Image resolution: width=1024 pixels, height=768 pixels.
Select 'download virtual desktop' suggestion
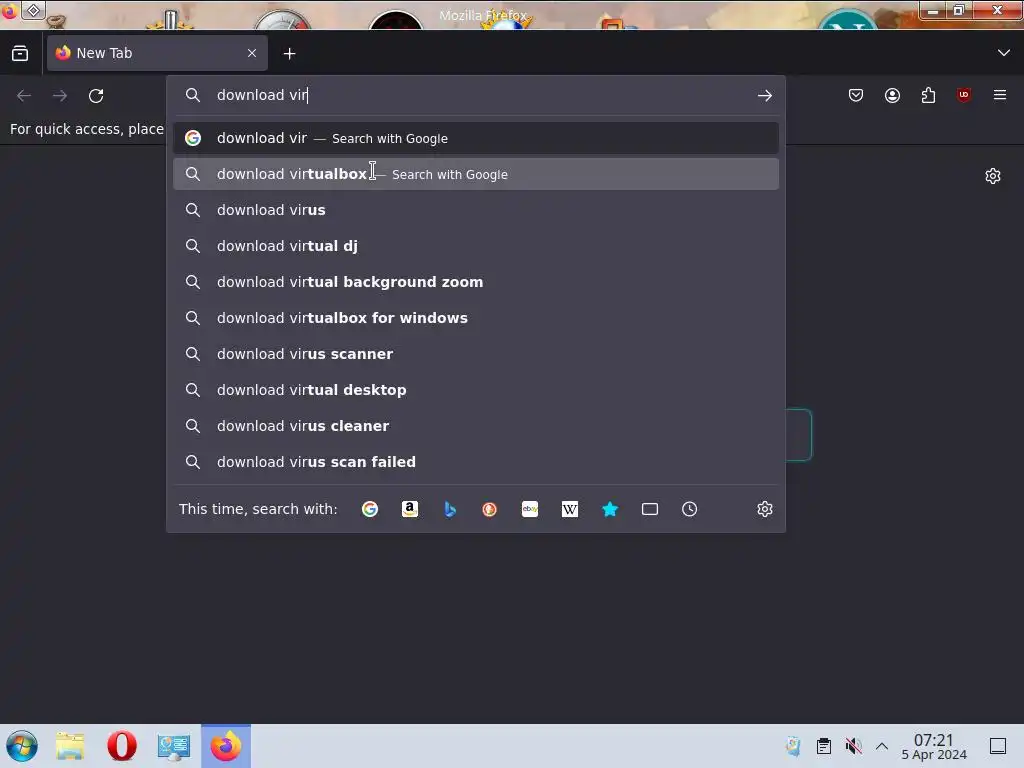pos(475,390)
